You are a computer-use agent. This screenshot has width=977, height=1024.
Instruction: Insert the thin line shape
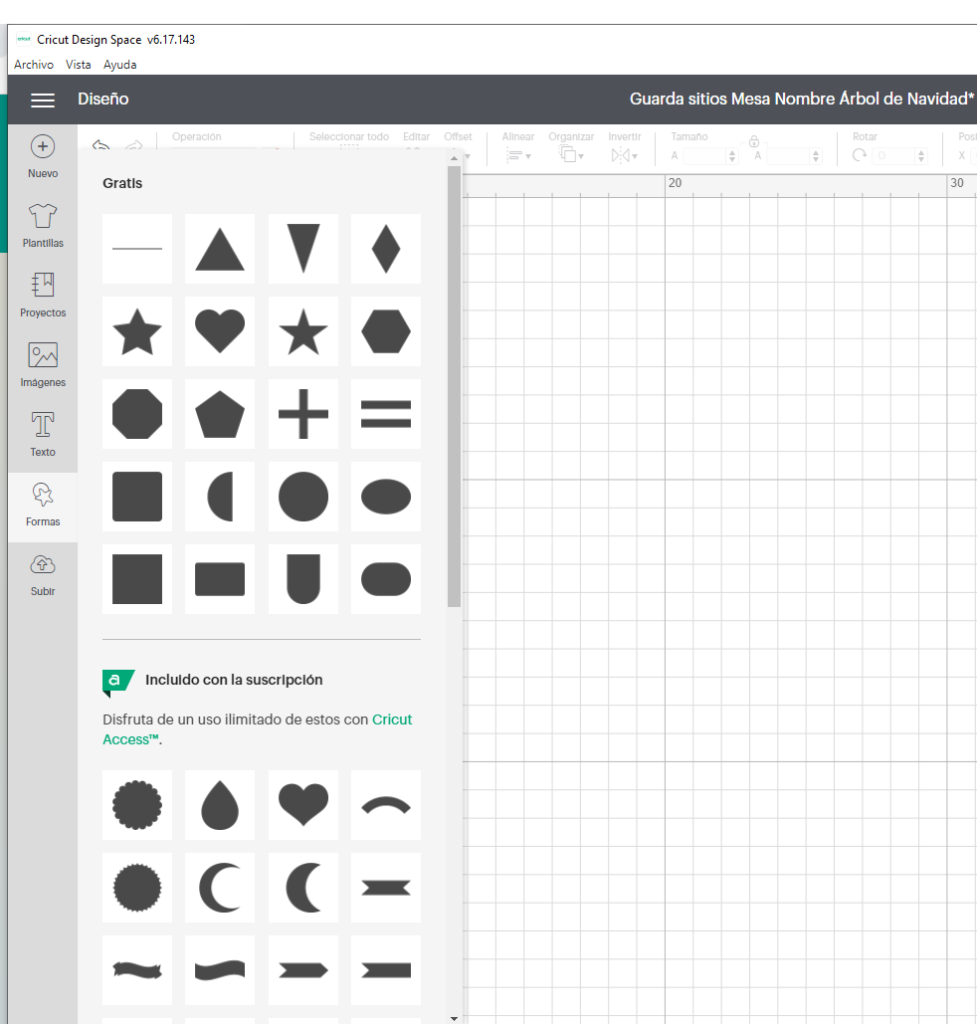pyautogui.click(x=137, y=249)
